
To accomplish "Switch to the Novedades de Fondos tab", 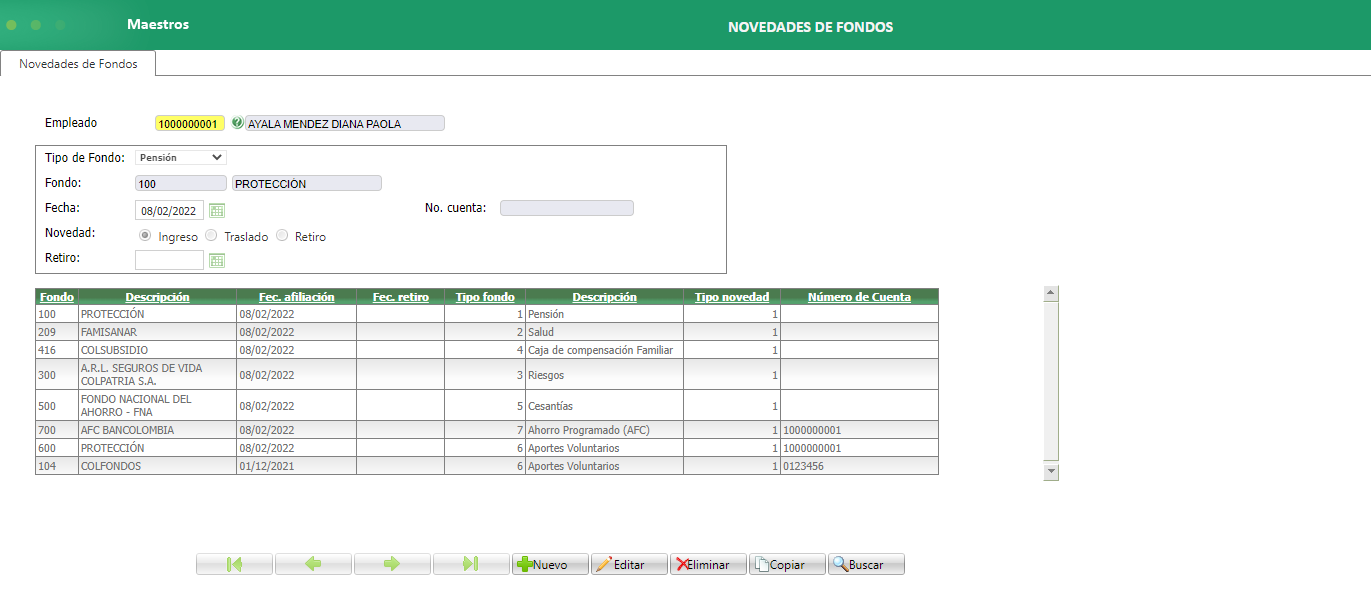I will 77,62.
